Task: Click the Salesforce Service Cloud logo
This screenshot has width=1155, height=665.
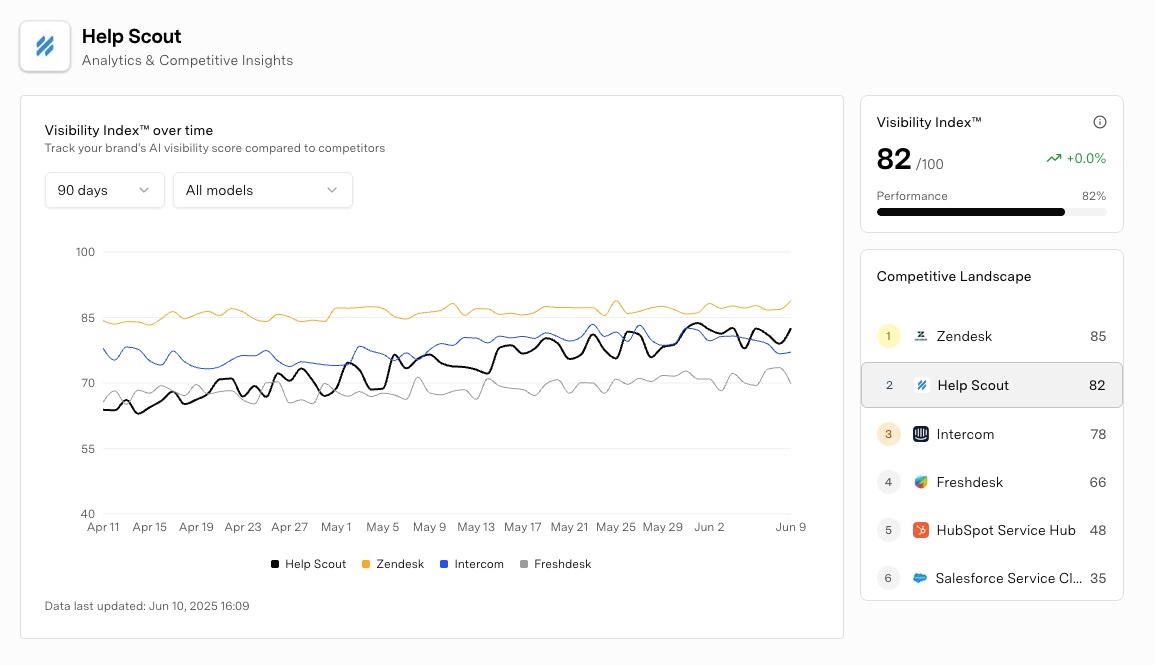Action: coord(919,578)
